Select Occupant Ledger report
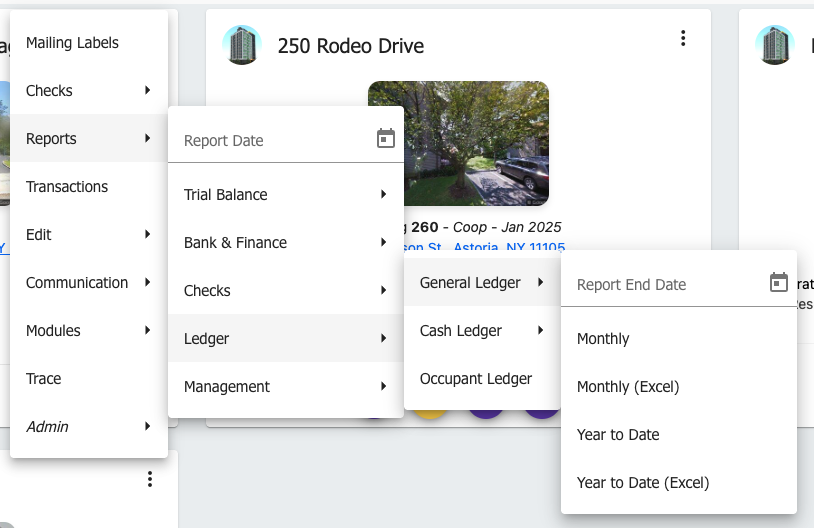The image size is (814, 528). click(482, 378)
